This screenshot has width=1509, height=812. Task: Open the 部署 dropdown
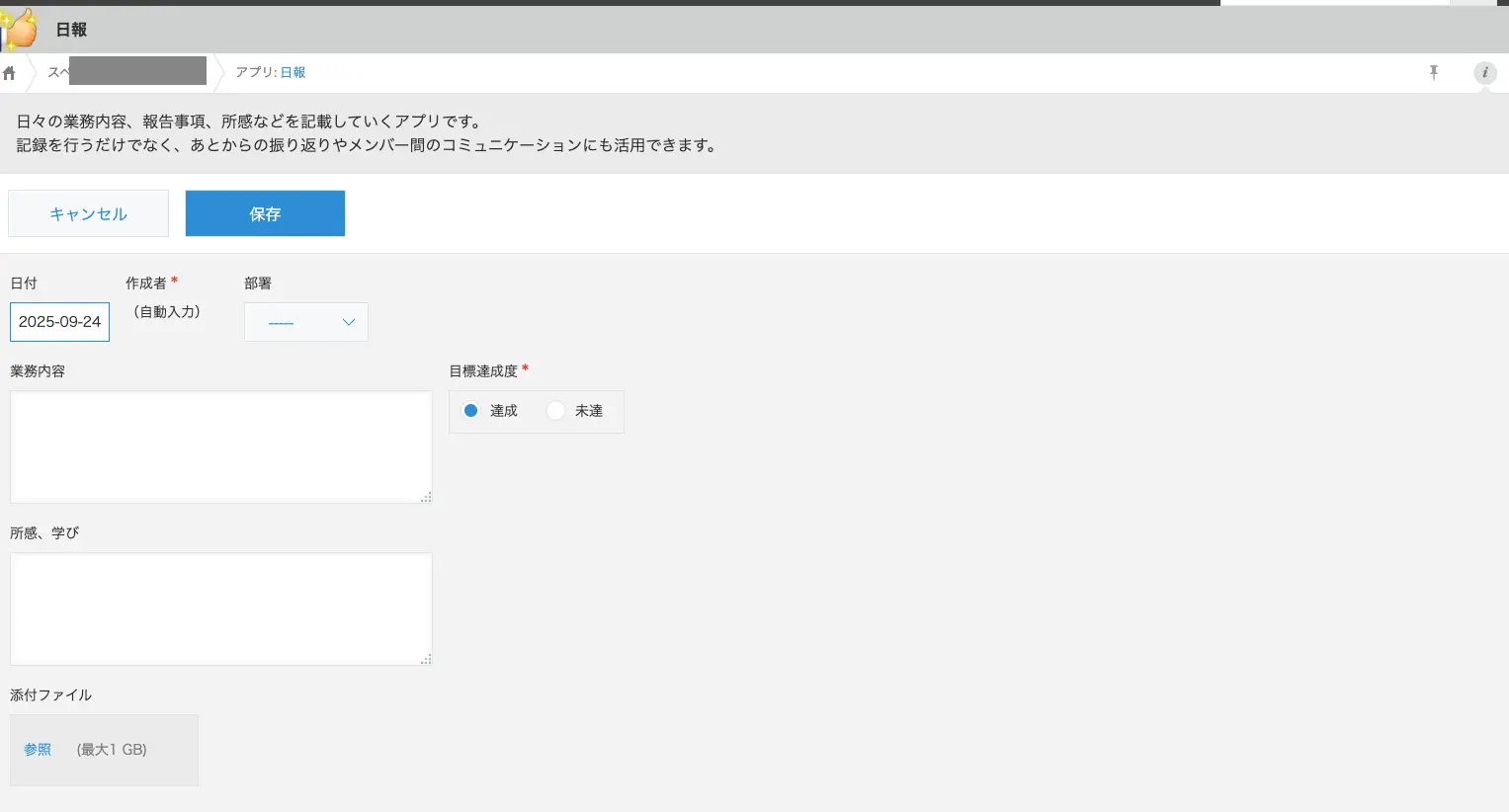pos(306,322)
